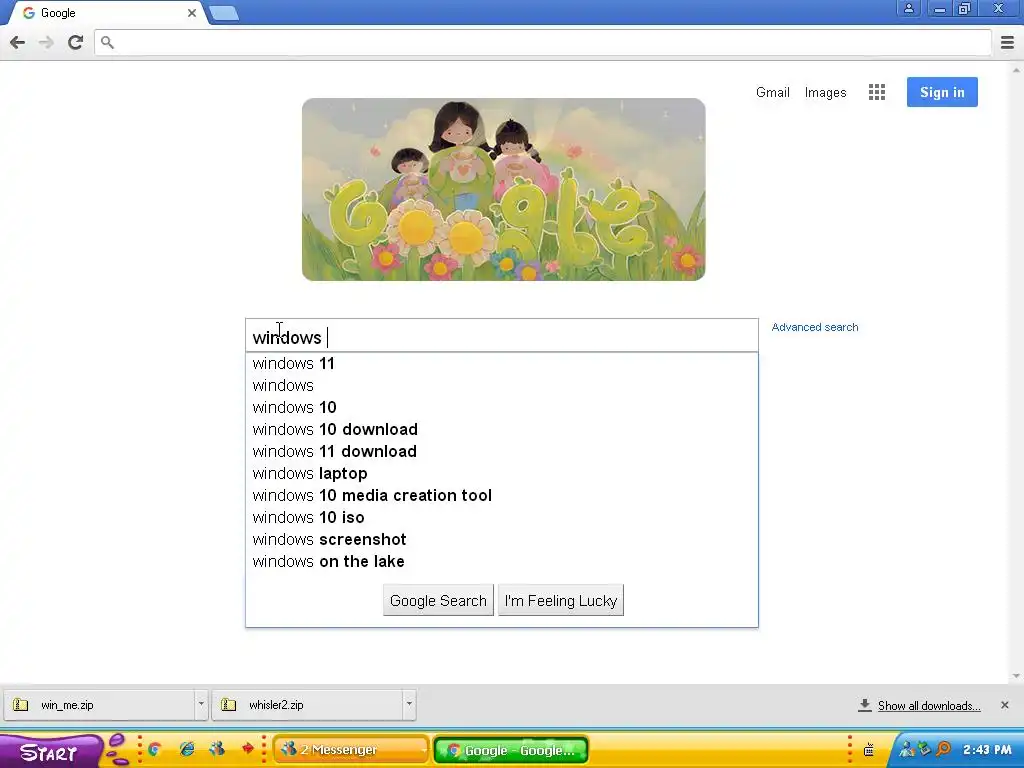Click the address bar field

[543, 42]
